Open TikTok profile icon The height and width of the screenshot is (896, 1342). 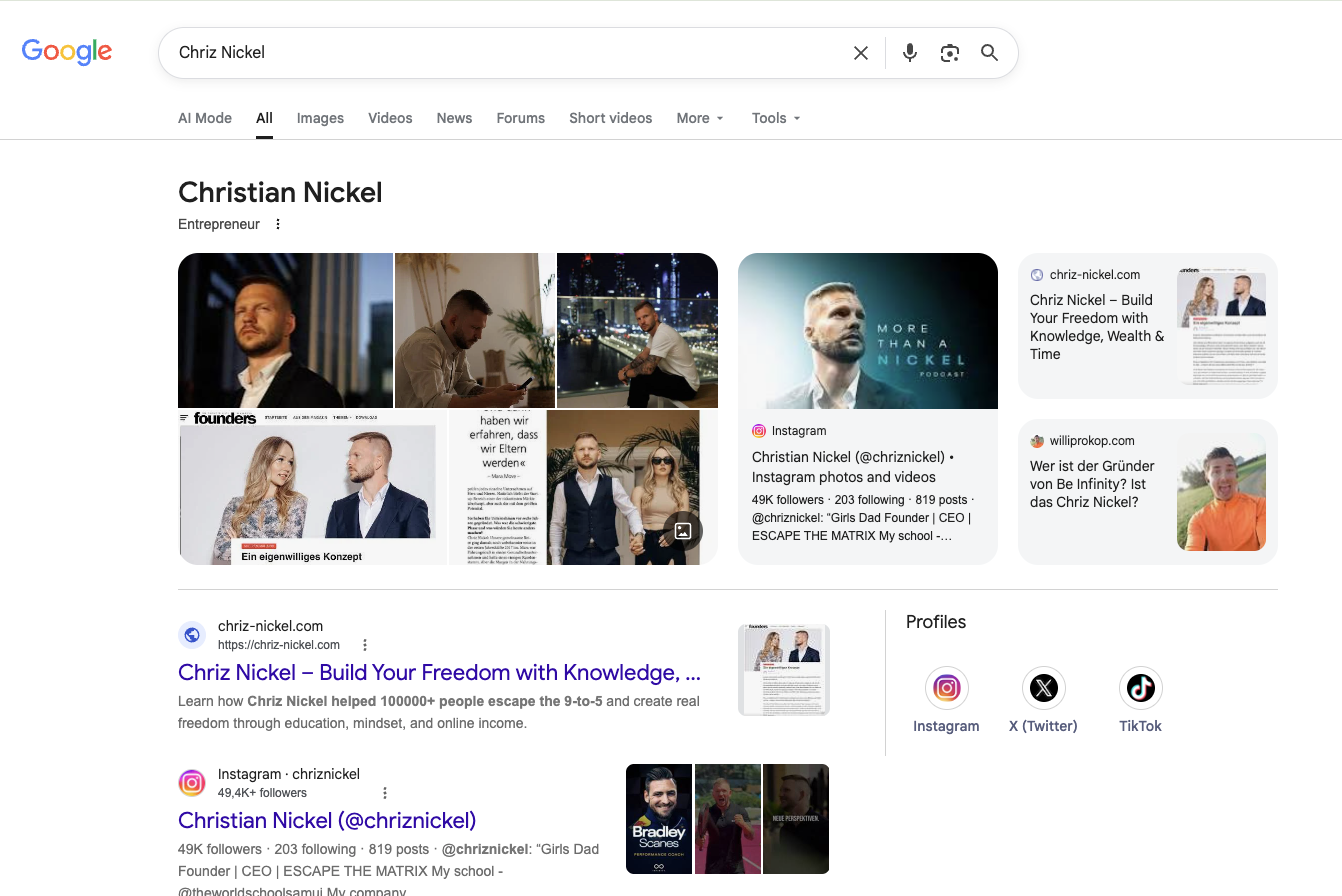(1140, 699)
